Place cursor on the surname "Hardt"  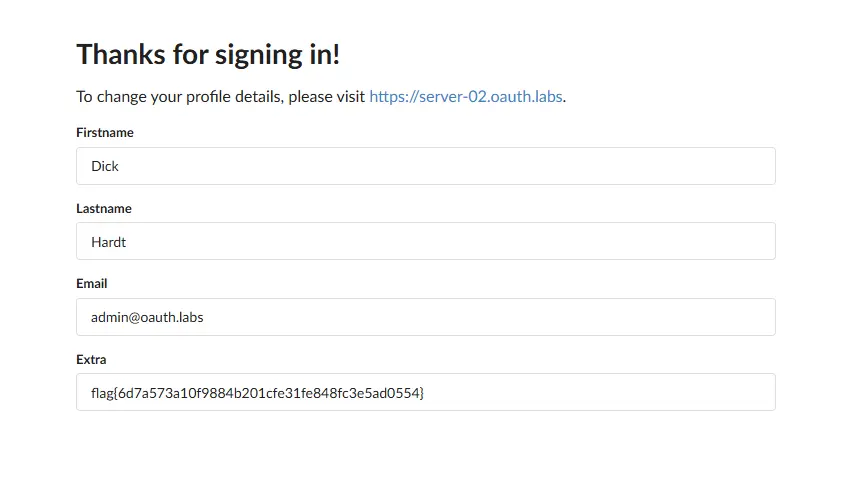click(109, 242)
